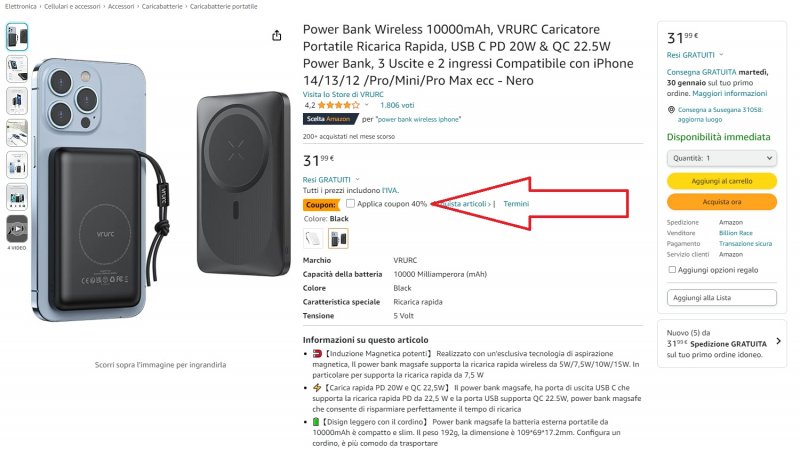
Task: Select the first product image thumbnail
Action: pyautogui.click(x=17, y=38)
